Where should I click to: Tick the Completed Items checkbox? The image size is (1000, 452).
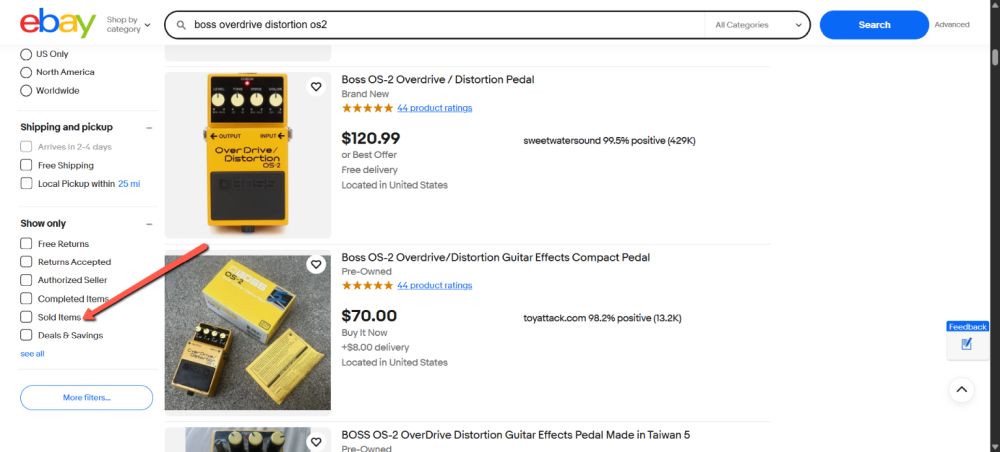[x=27, y=299]
